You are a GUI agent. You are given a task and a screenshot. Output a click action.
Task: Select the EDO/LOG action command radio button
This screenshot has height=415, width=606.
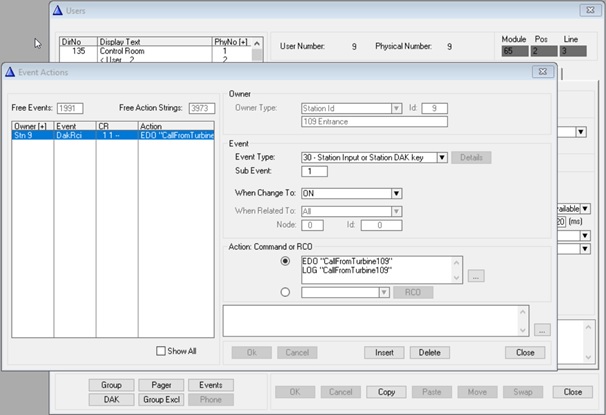click(288, 260)
